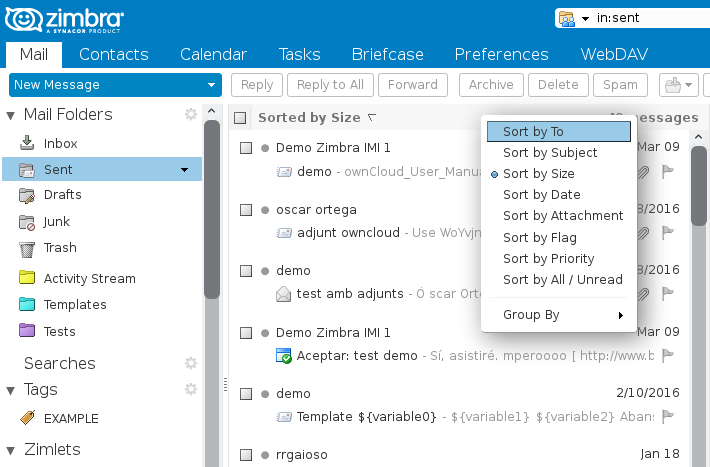Open the Briefcase tab
This screenshot has height=467, width=710.
point(388,54)
